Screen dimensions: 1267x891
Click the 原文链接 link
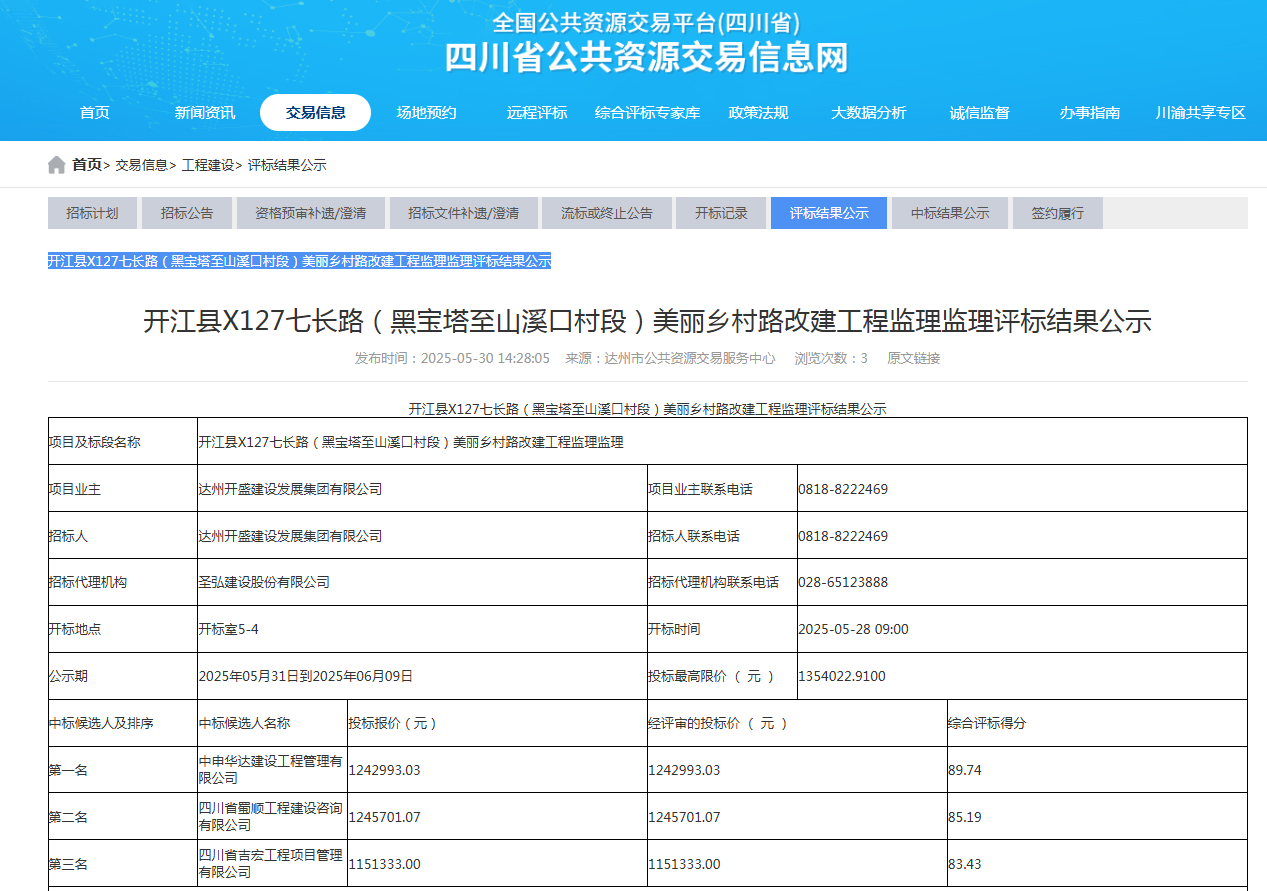pos(913,358)
